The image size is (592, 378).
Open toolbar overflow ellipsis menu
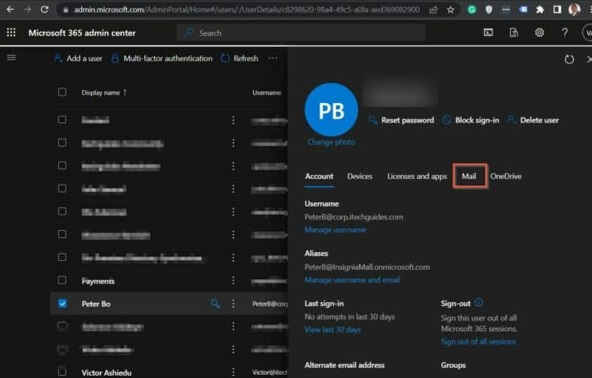pyautogui.click(x=273, y=58)
